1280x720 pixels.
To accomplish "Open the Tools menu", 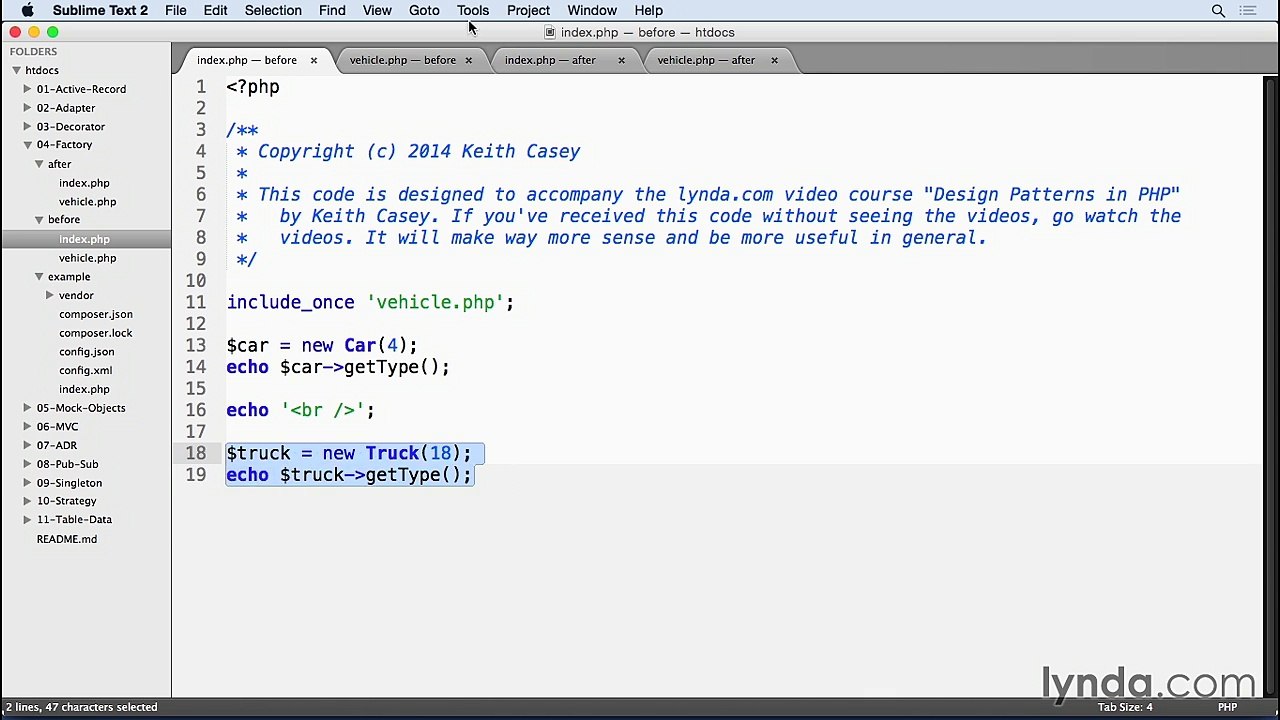I will click(473, 10).
